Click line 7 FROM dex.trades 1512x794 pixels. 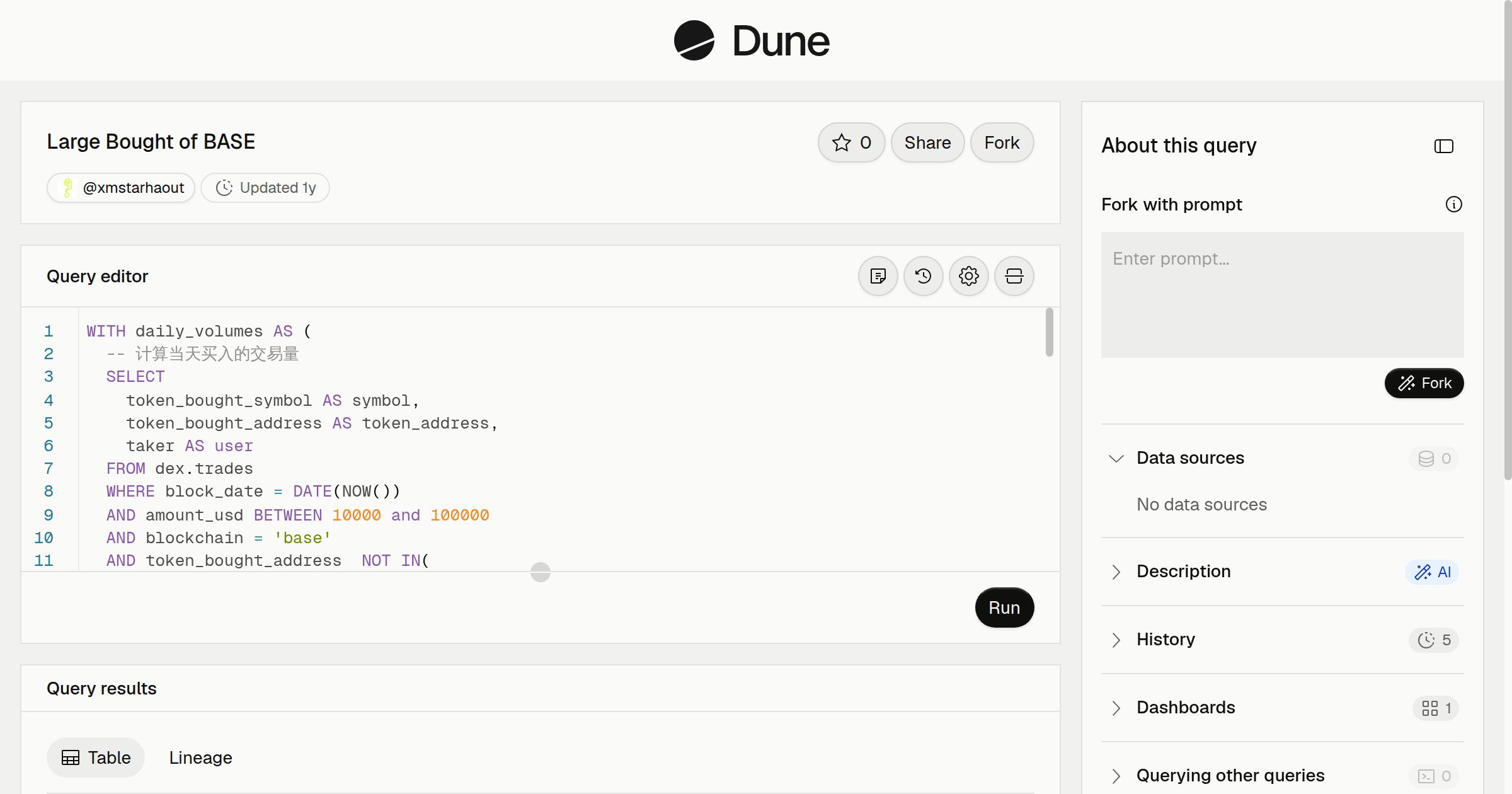point(180,469)
